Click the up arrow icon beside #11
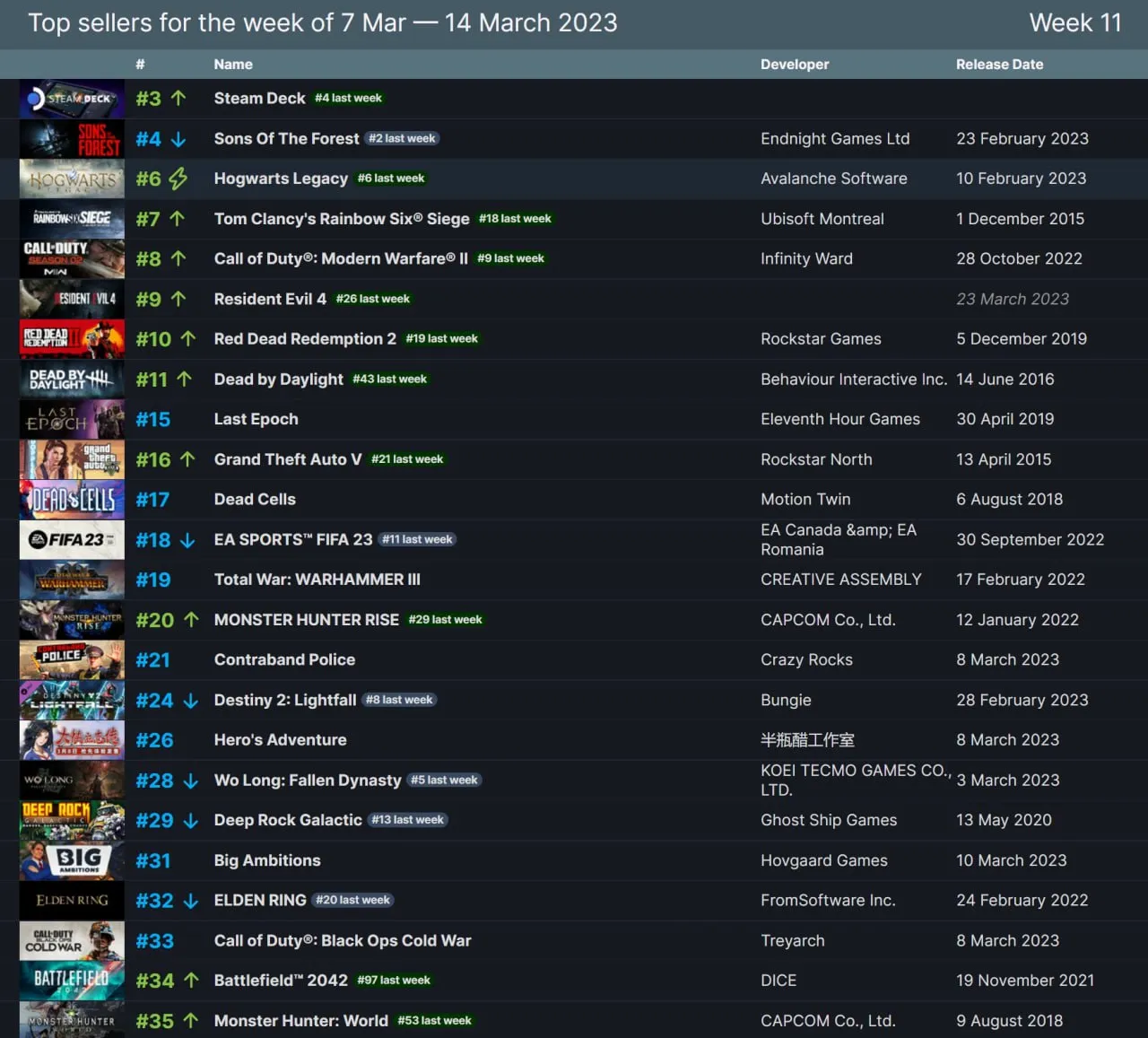Screen dimensions: 1148x1038 click(185, 379)
